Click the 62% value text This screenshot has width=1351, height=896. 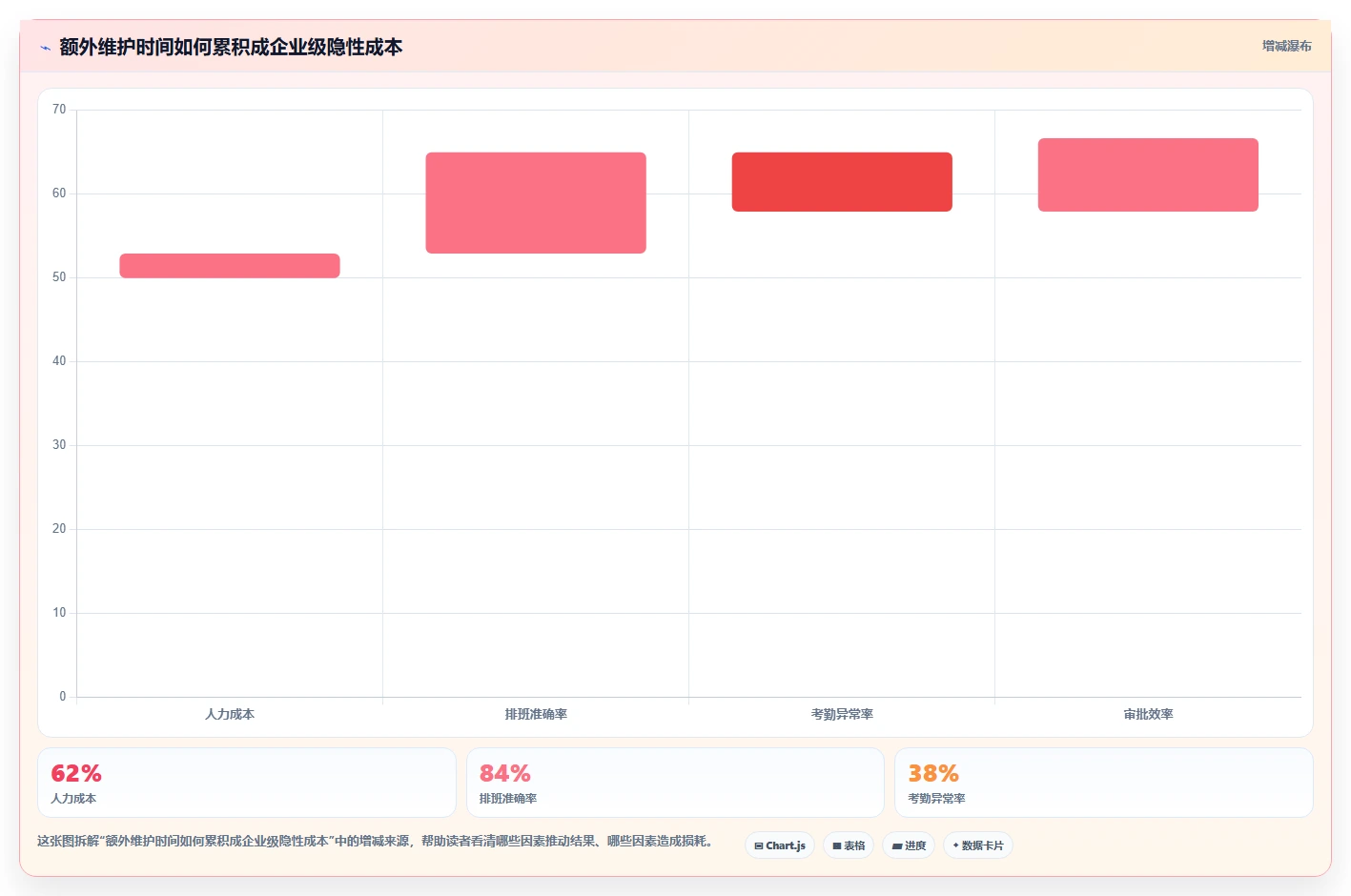pos(76,773)
